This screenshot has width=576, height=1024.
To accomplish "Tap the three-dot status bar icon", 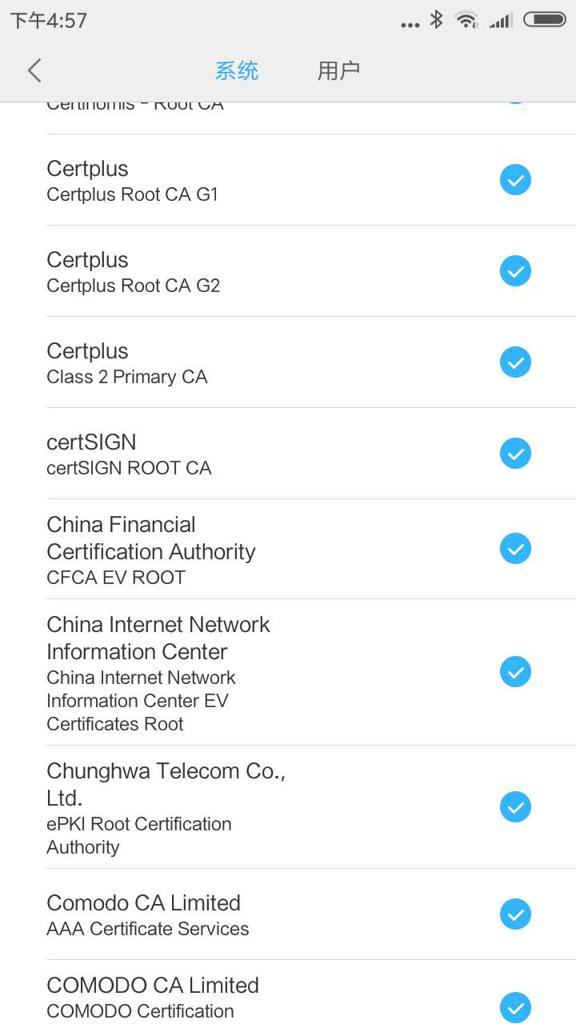I will click(410, 25).
